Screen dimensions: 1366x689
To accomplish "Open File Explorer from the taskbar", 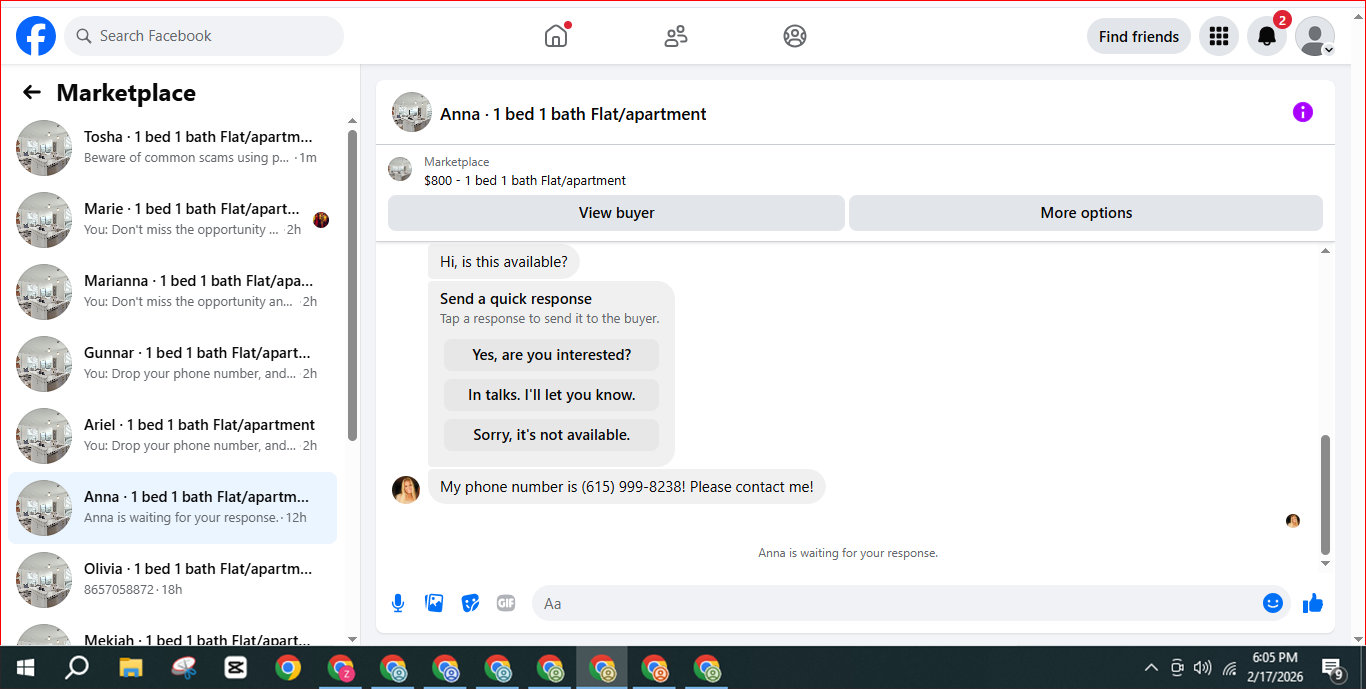I will [x=131, y=667].
